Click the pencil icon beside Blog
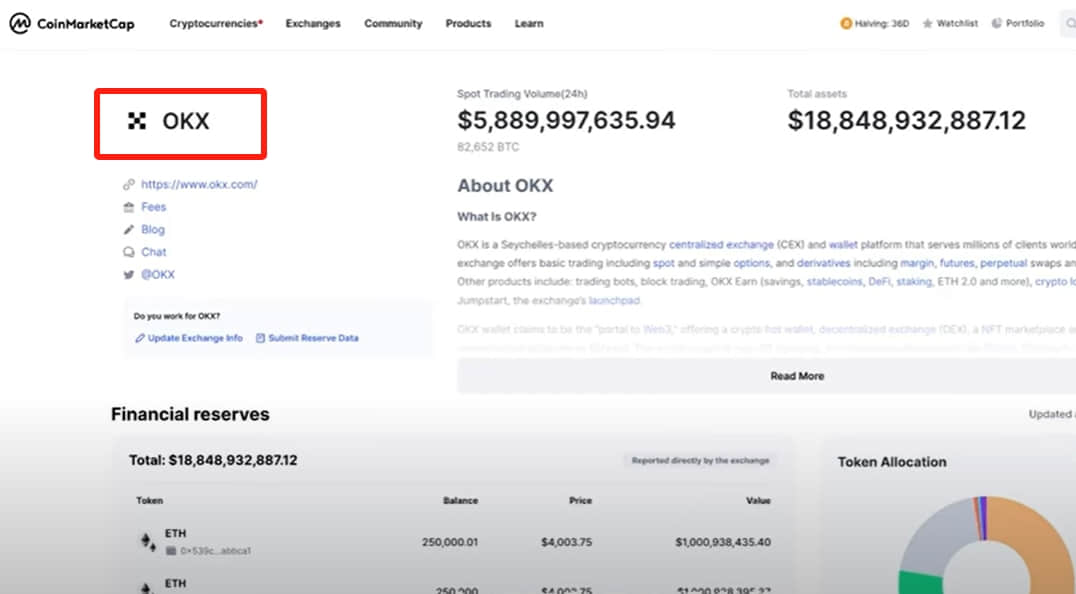Image resolution: width=1076 pixels, height=594 pixels. tap(128, 229)
